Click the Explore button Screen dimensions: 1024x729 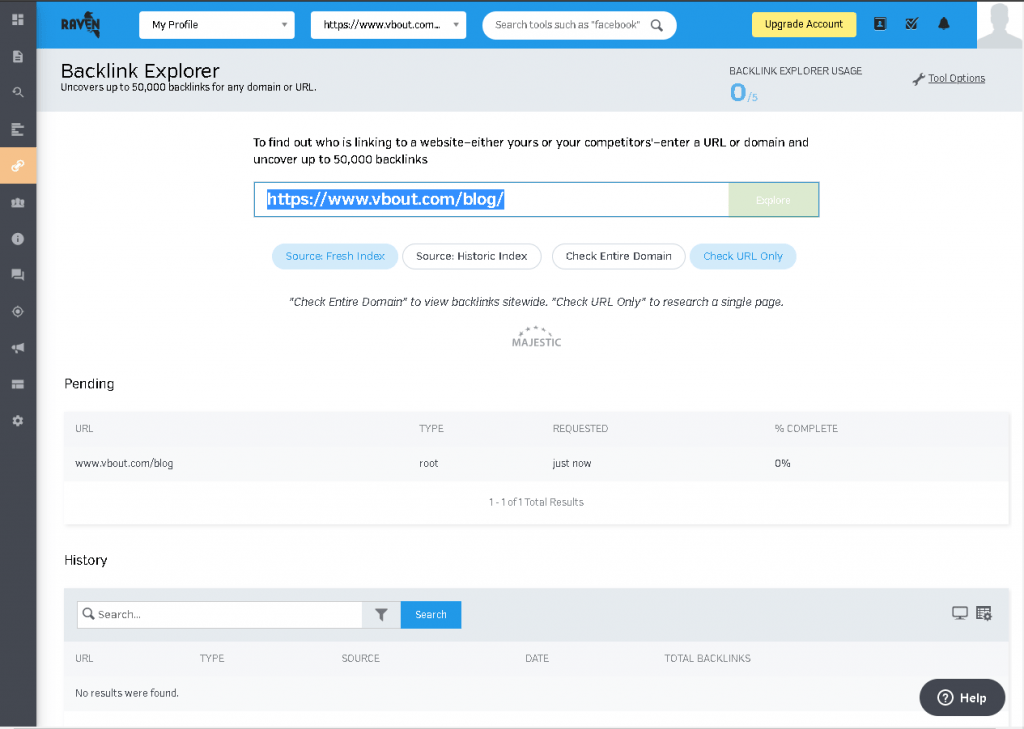[x=773, y=200]
